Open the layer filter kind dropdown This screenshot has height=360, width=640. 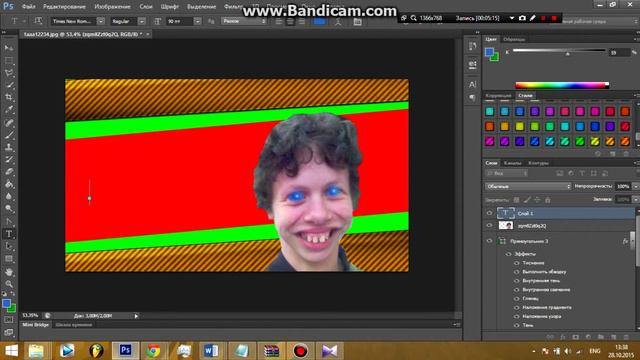pyautogui.click(x=507, y=173)
